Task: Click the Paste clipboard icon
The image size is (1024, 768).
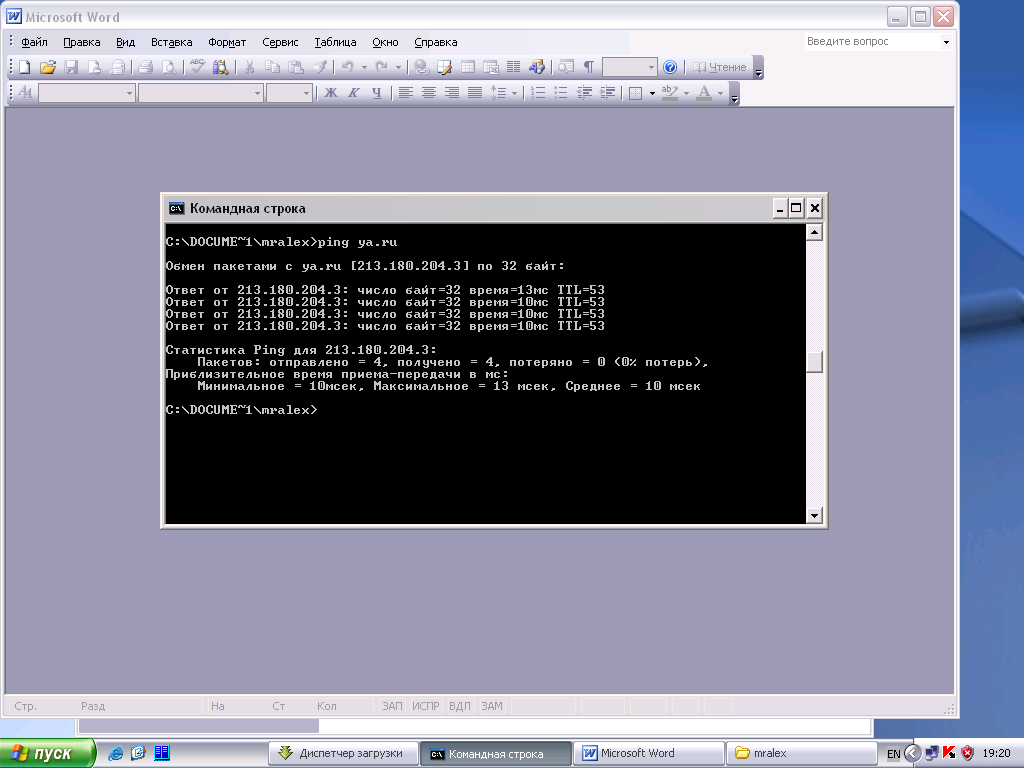Action: (296, 67)
